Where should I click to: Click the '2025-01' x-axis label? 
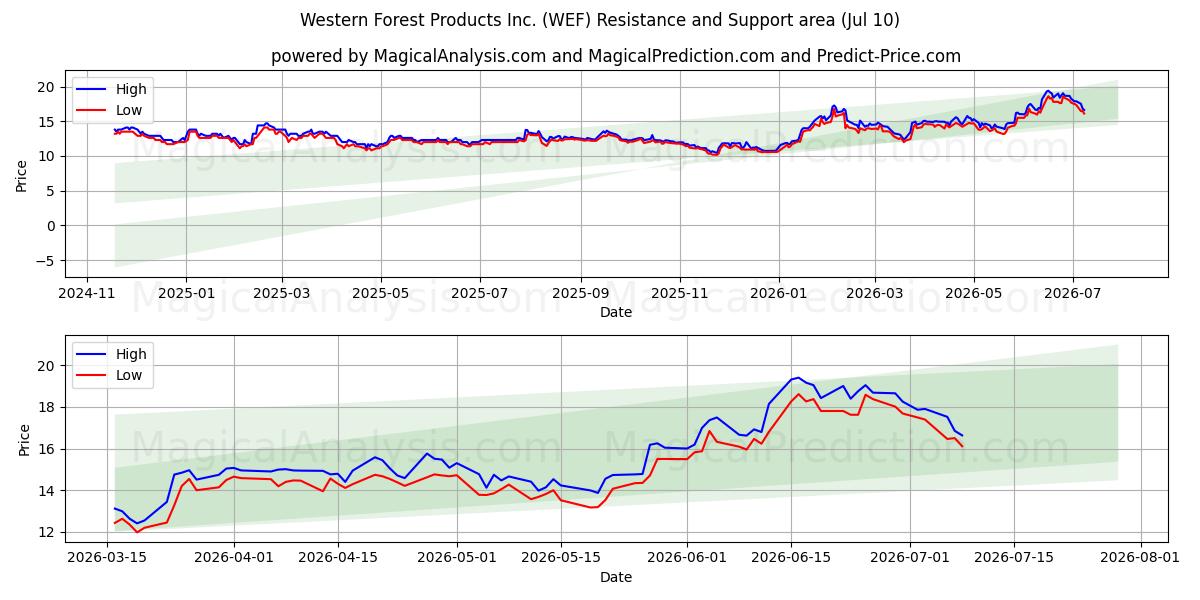186,294
